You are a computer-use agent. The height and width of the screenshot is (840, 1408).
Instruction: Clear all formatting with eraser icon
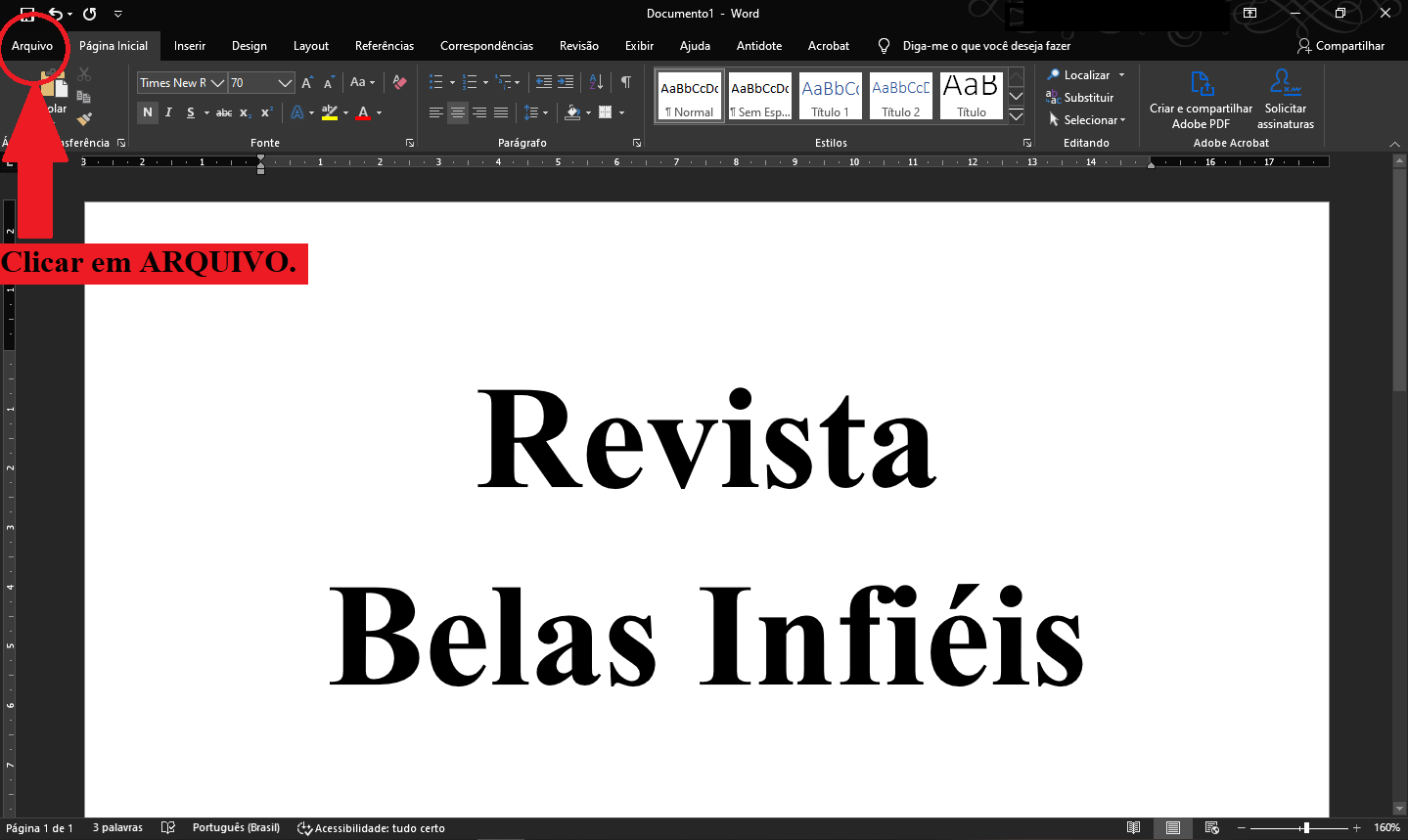pos(399,83)
